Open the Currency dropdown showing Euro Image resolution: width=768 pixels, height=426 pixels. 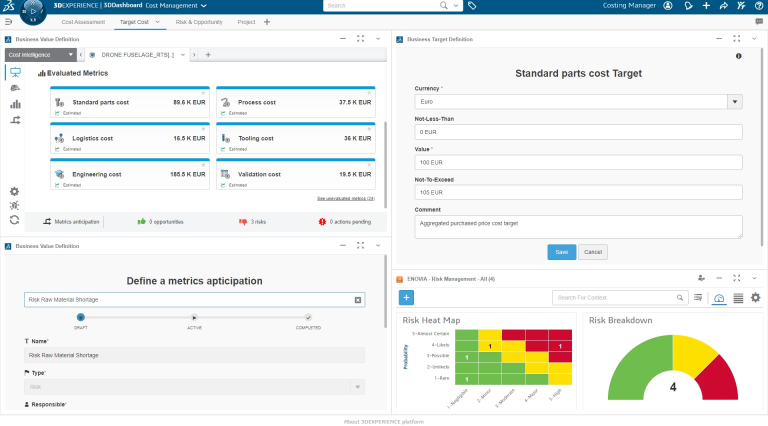tap(735, 101)
